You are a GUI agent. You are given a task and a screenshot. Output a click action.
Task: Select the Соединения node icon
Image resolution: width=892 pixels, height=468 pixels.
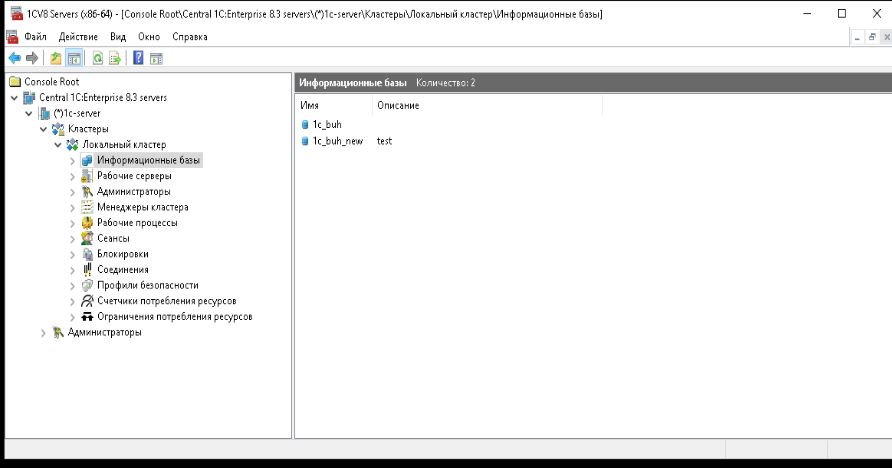tap(87, 270)
